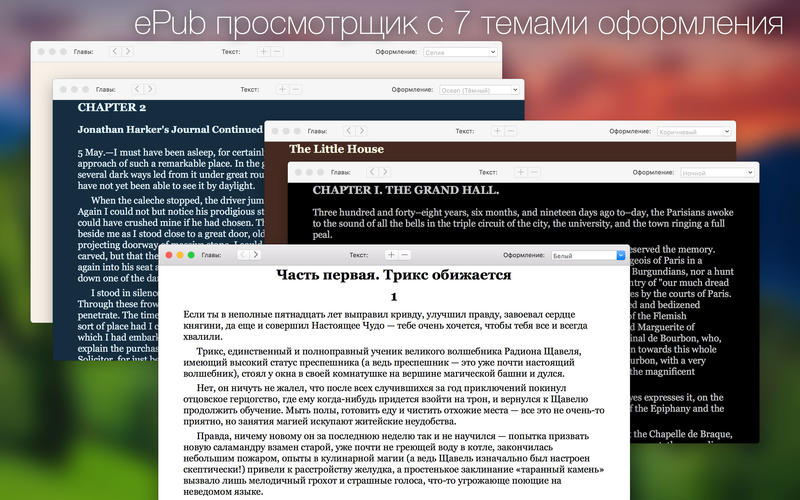Image resolution: width=800 pixels, height=500 pixels.
Task: Go to previous chapter in the Сепия window
Action: pyautogui.click(x=115, y=51)
